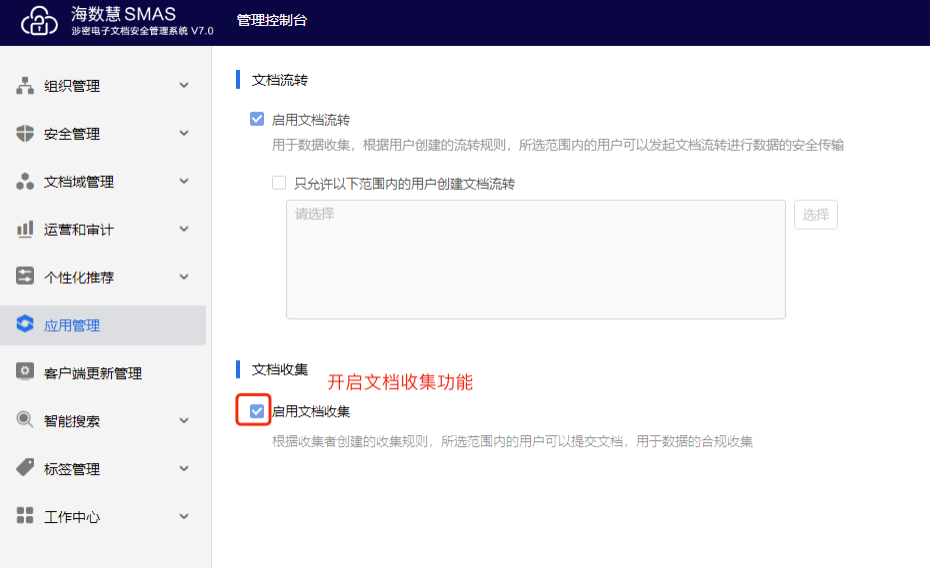Click the 安全管理 shield icon
930x568 pixels.
point(25,133)
